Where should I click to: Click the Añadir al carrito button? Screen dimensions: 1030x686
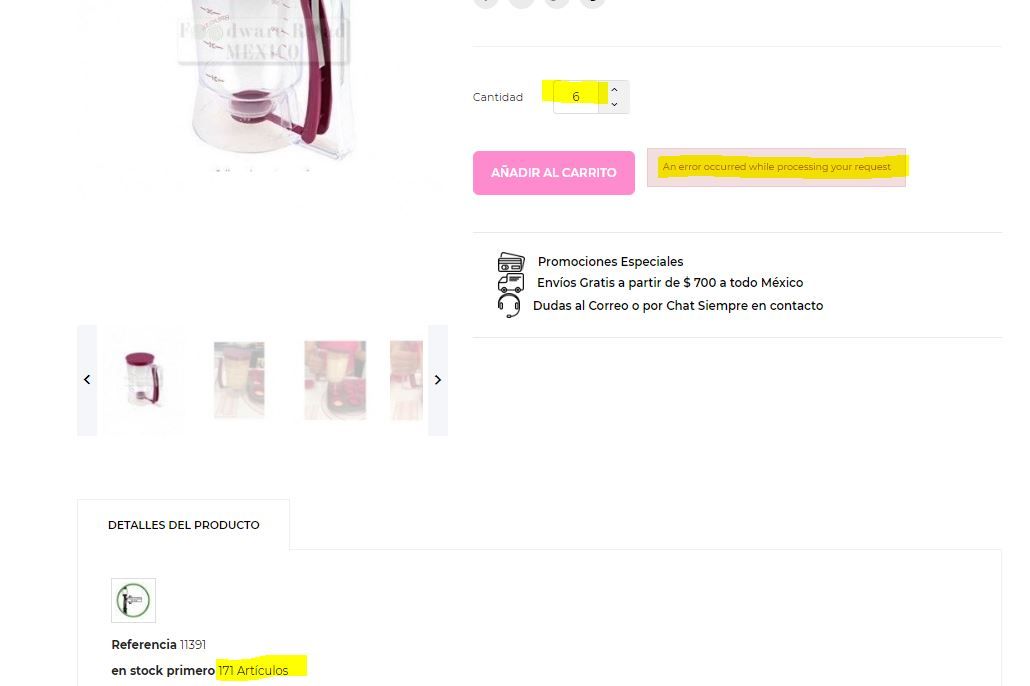[x=554, y=173]
